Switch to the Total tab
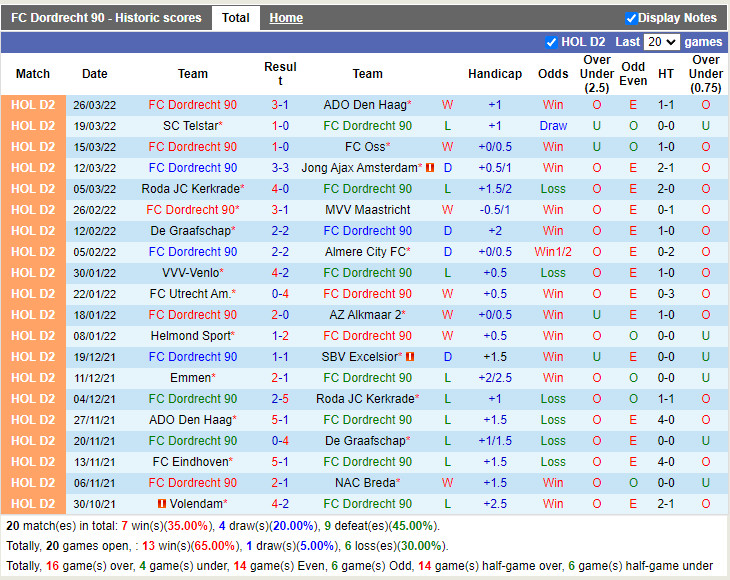Screen dimensions: 730x580 tap(236, 18)
